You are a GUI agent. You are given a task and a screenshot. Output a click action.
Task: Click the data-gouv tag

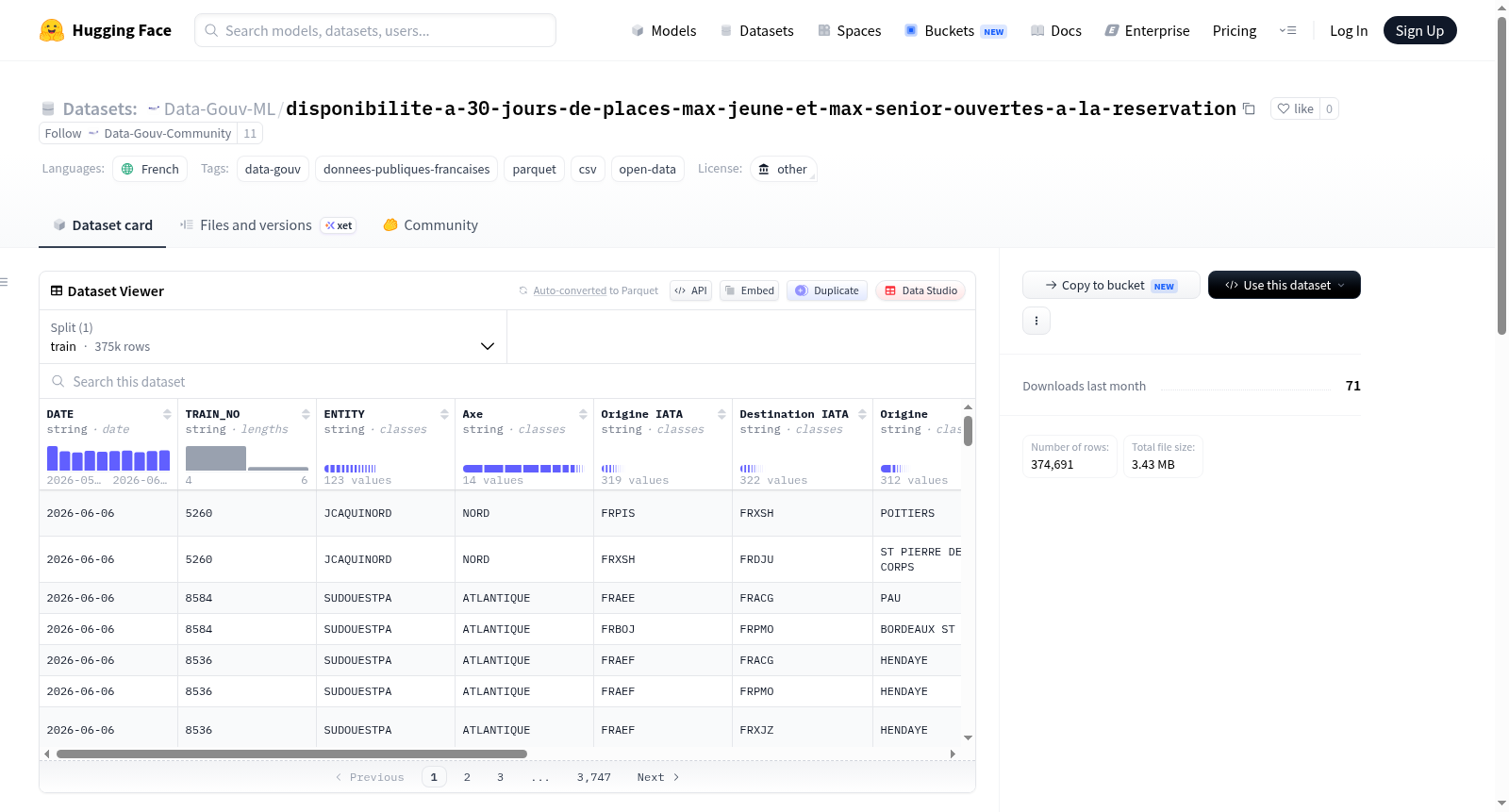pos(273,169)
